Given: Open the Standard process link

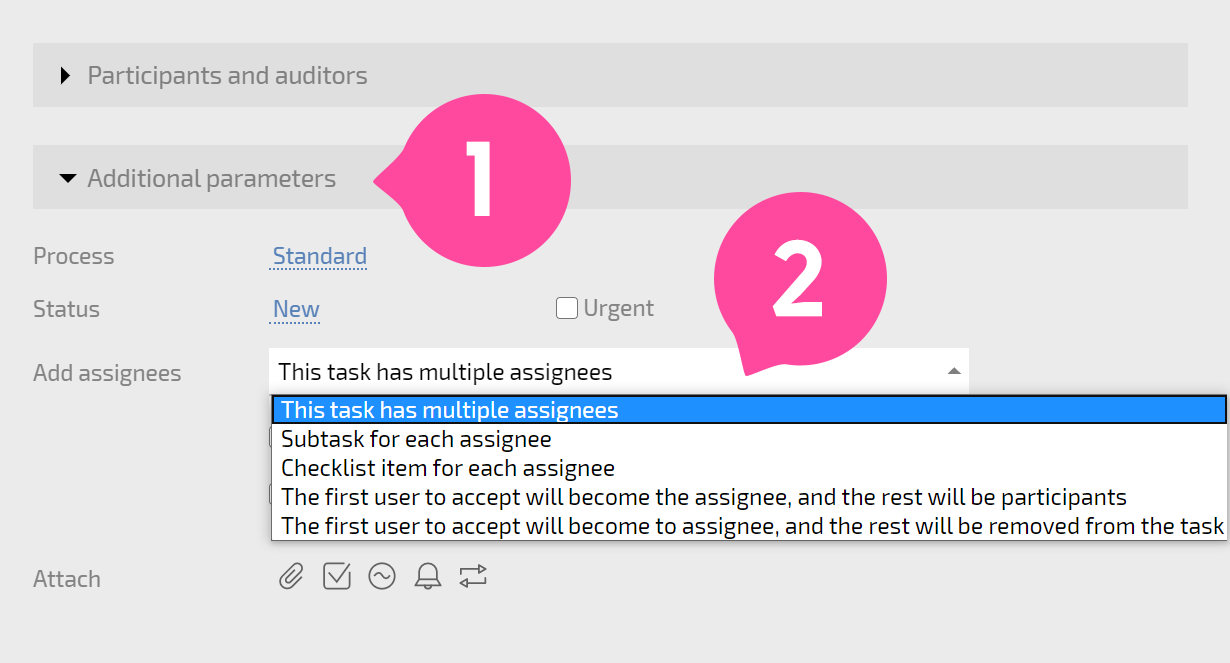Looking at the screenshot, I should coord(320,256).
